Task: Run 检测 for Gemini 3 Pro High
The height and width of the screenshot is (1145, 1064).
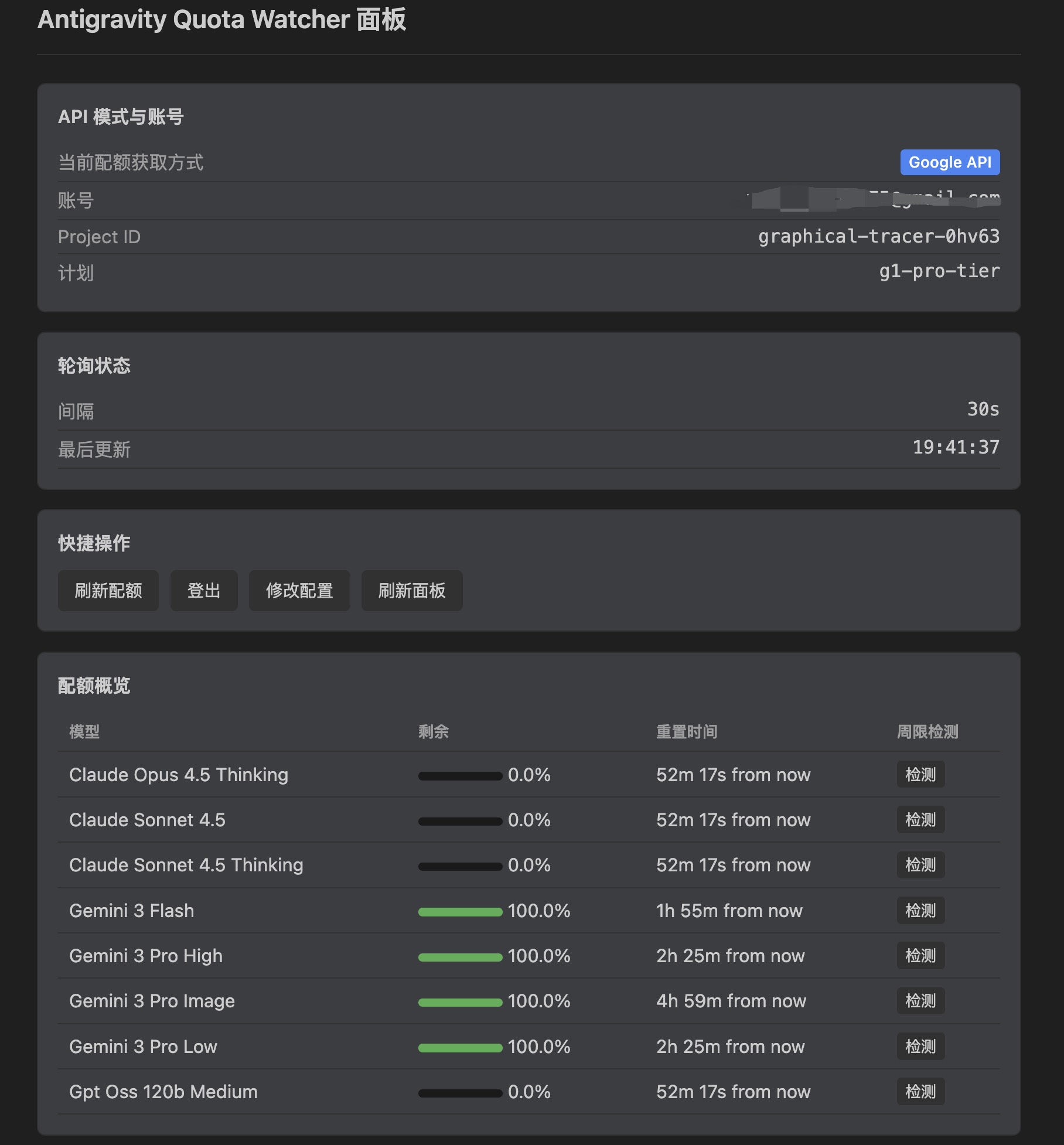Action: coord(920,956)
